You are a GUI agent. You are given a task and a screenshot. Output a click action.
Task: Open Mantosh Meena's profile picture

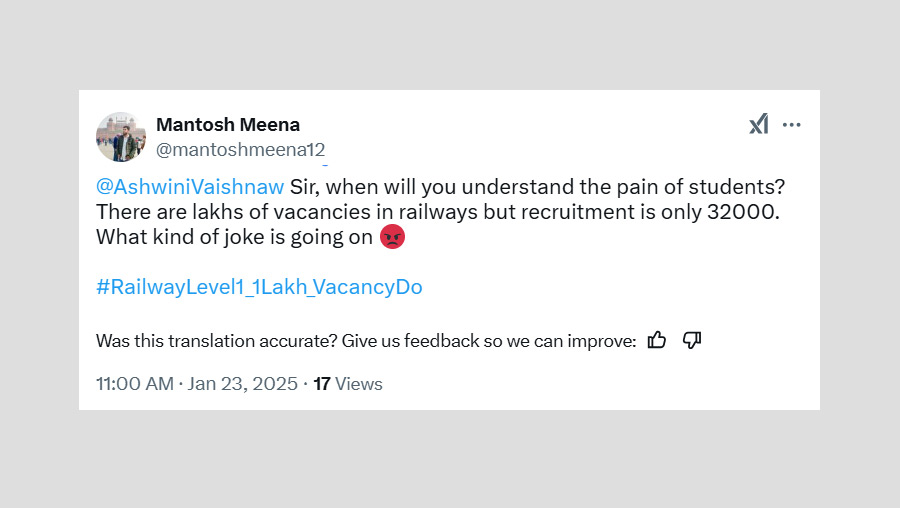(x=121, y=137)
